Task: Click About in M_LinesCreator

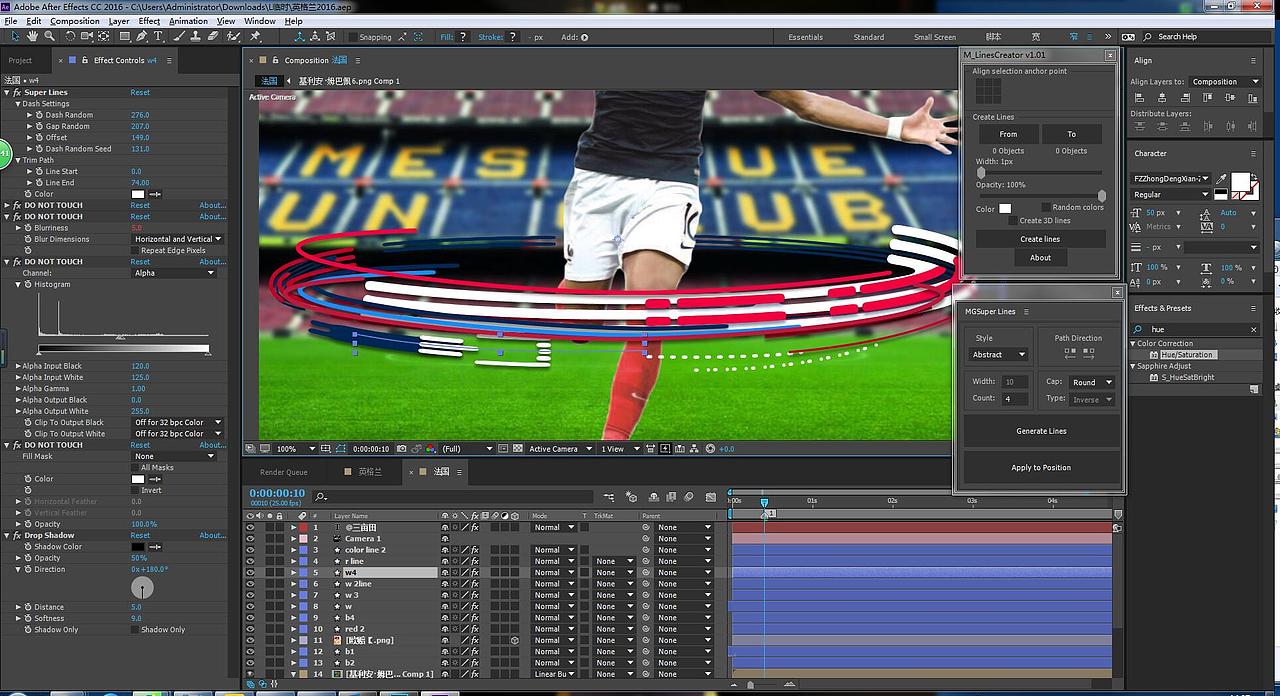Action: coord(1040,257)
